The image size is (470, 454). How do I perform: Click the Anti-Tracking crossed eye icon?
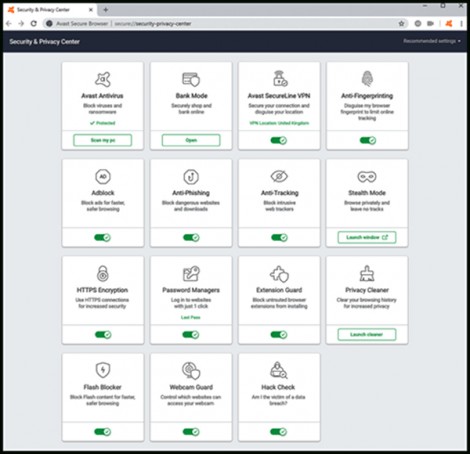279,176
